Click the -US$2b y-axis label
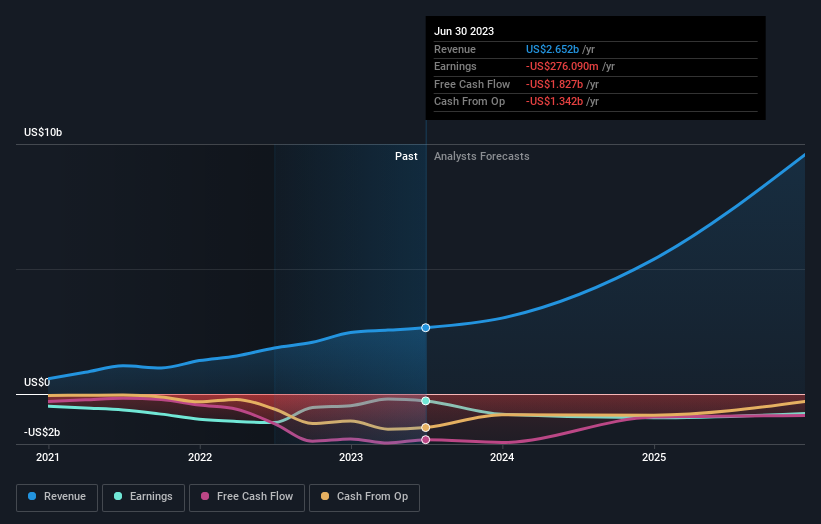This screenshot has width=821, height=524. [x=42, y=432]
